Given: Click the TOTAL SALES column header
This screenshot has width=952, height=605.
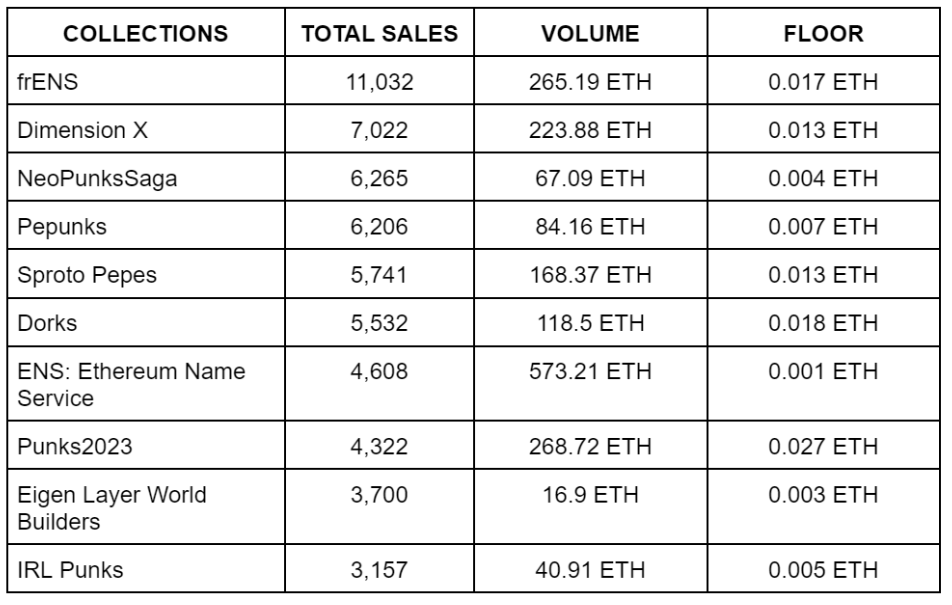Looking at the screenshot, I should click(x=380, y=34).
